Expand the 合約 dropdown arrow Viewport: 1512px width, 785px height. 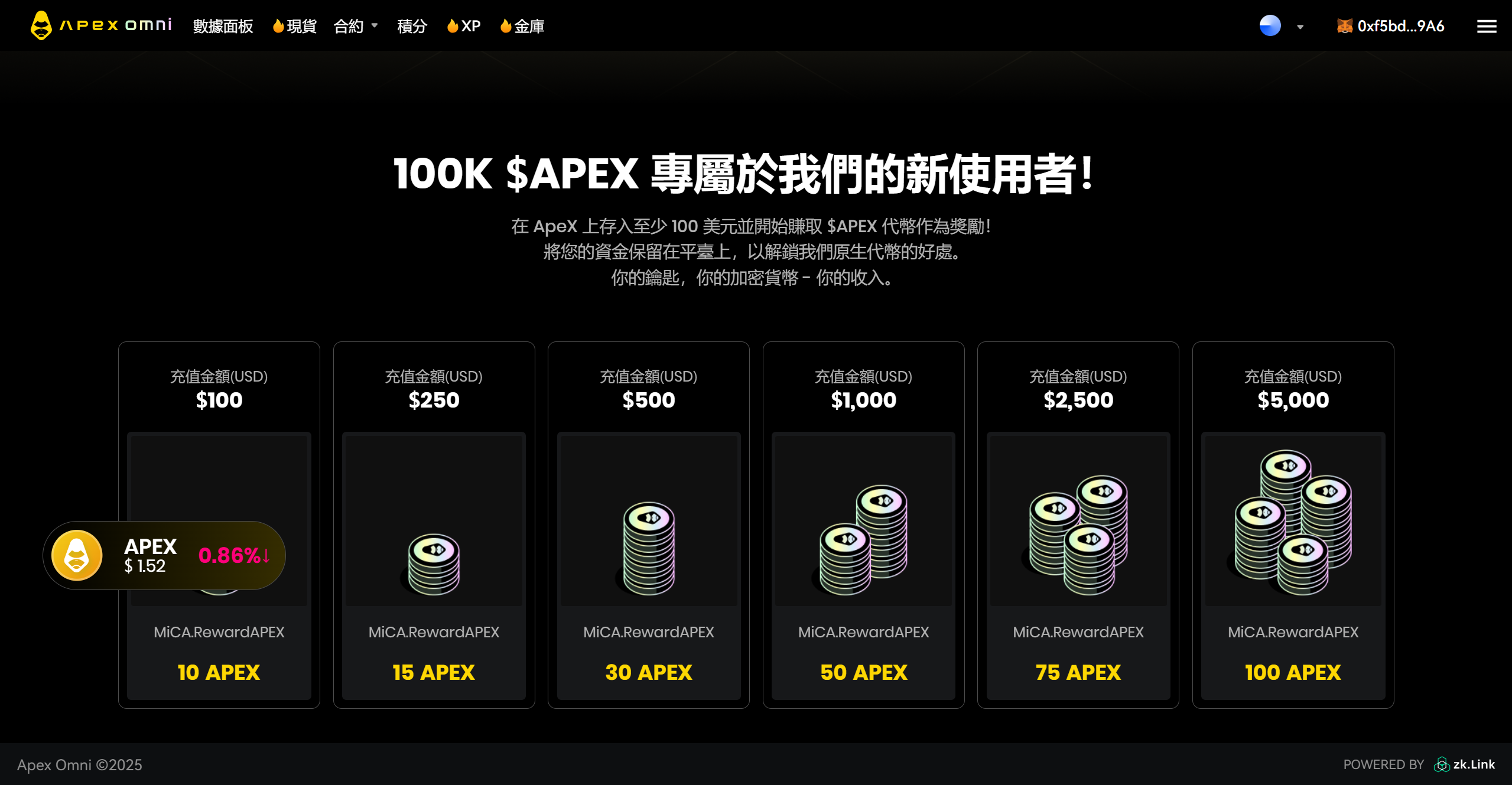pos(374,26)
